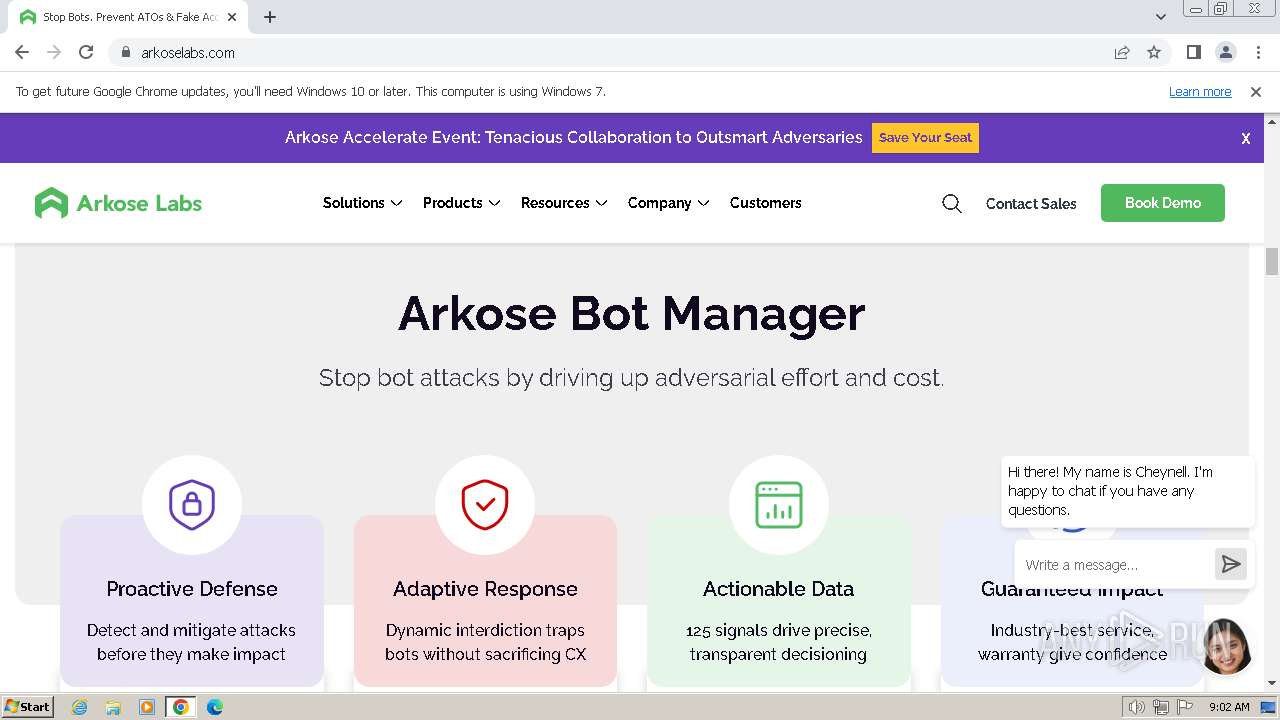This screenshot has width=1280, height=720.
Task: Click the page vertical scrollbar thumb
Action: coord(1272,261)
